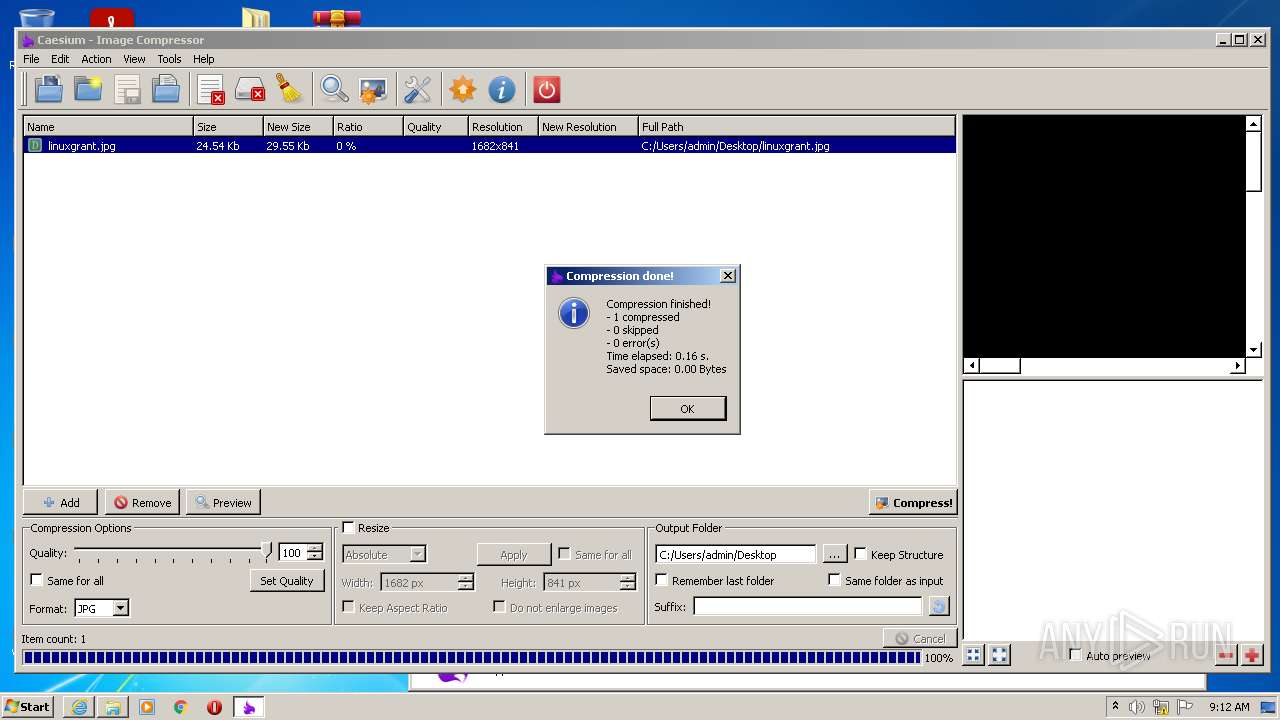This screenshot has height=720, width=1280.
Task: Click the Remove button
Action: 142,502
